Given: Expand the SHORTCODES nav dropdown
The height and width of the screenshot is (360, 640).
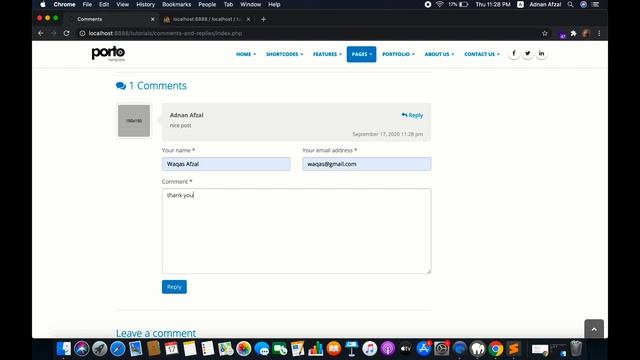Looking at the screenshot, I should pyautogui.click(x=284, y=54).
